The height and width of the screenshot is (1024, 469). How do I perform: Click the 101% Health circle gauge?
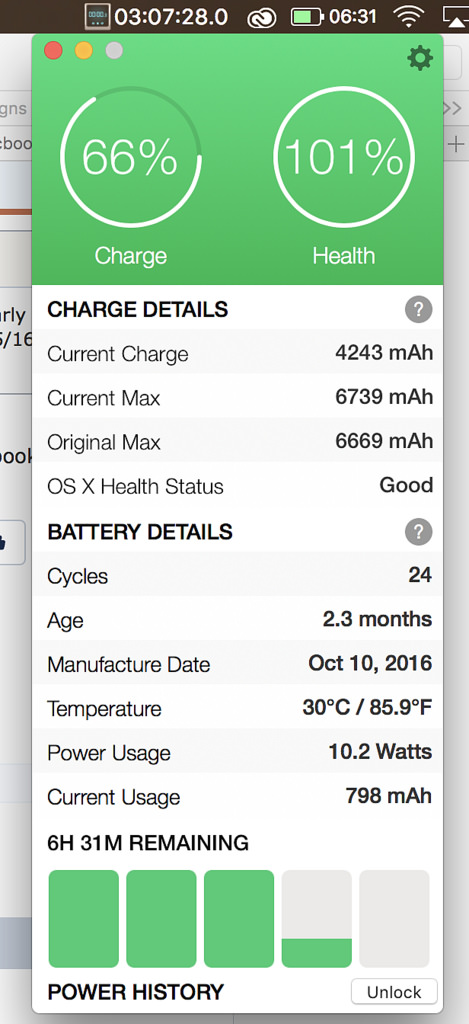click(344, 157)
